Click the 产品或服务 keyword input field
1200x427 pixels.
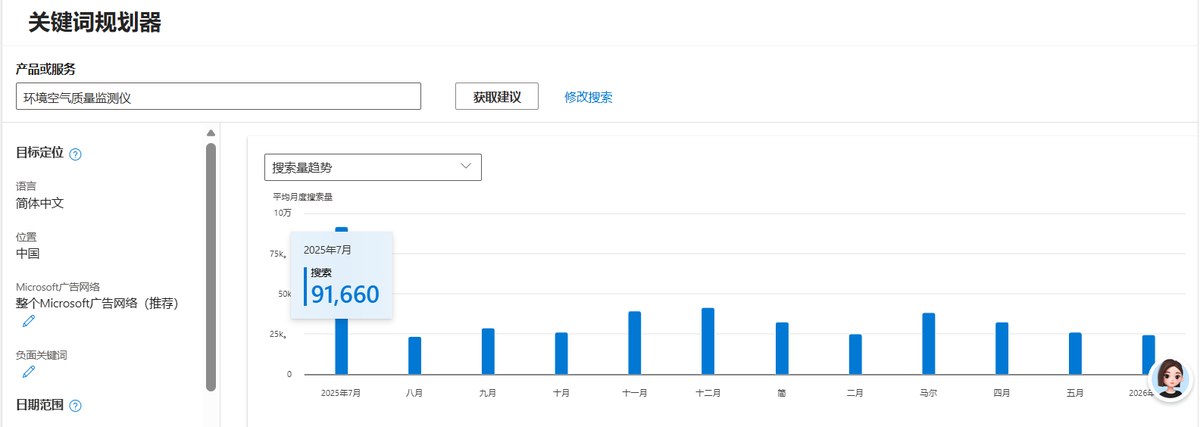[218, 96]
